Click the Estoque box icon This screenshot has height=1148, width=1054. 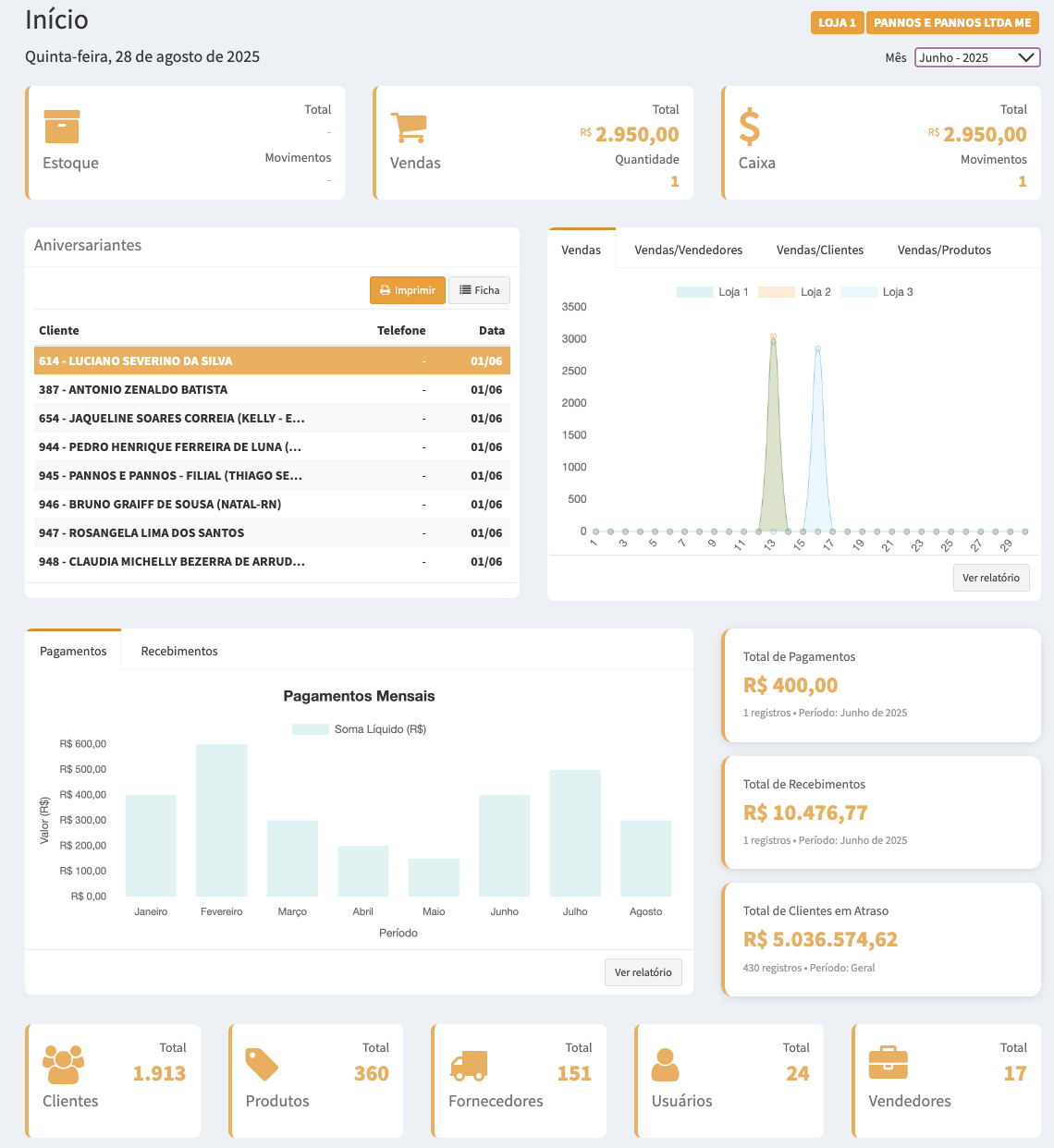pyautogui.click(x=62, y=127)
